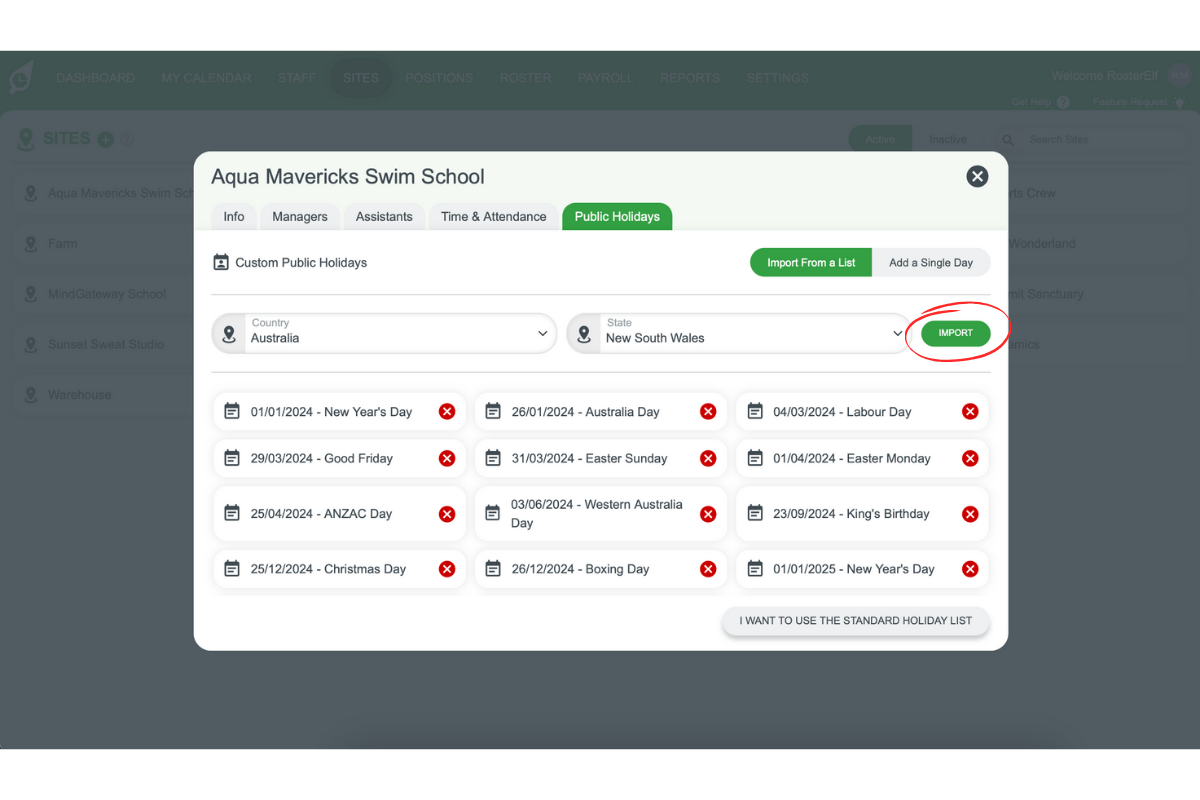Select the Active sites filter
1200x800 pixels.
tap(880, 139)
